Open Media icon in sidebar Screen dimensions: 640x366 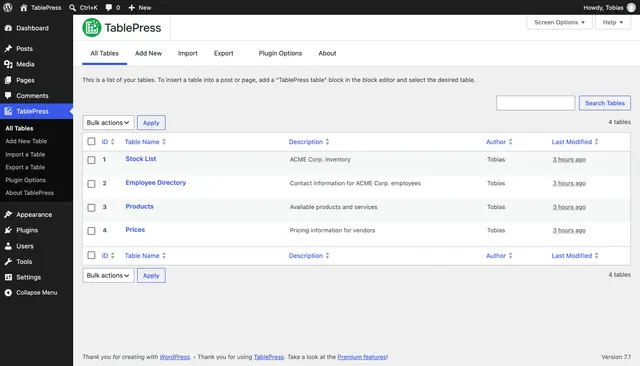click(x=8, y=64)
